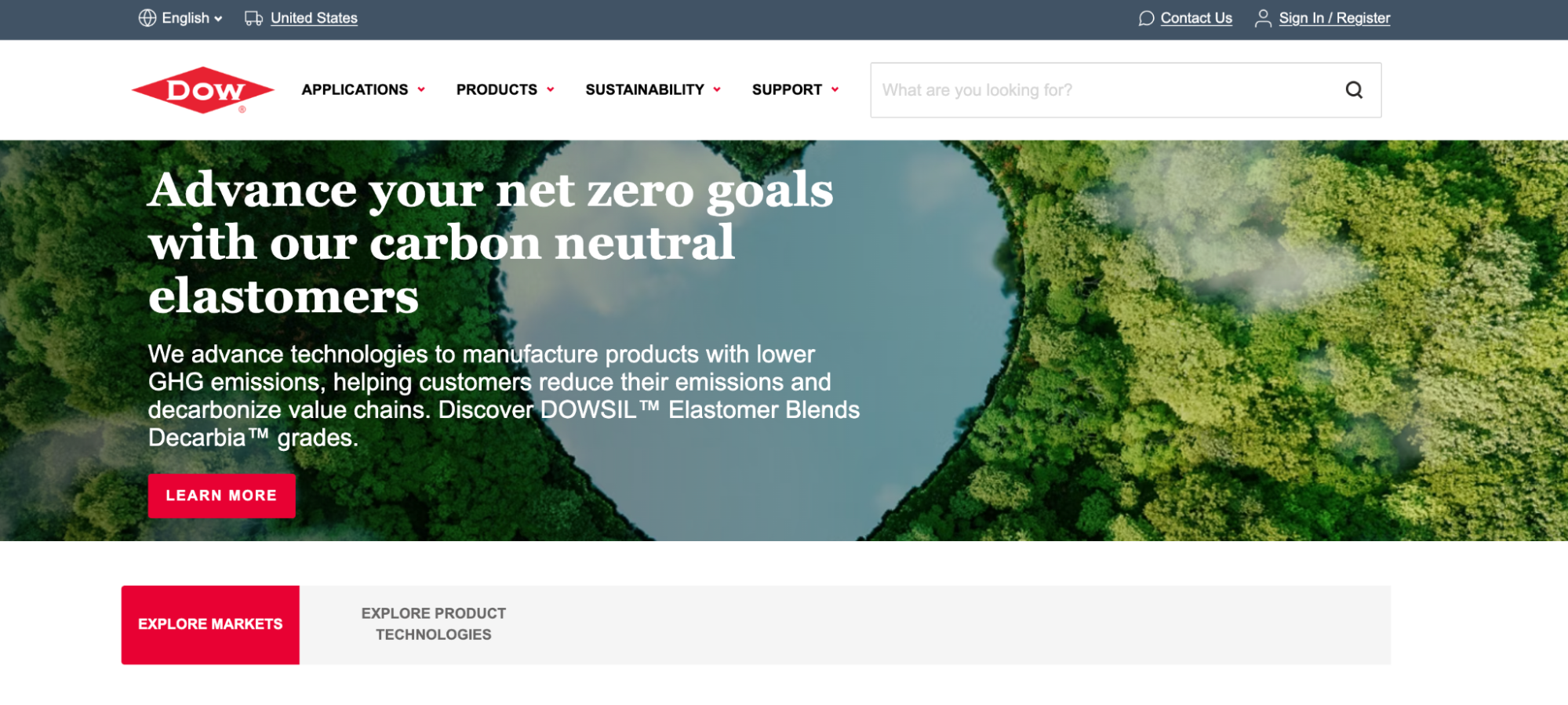
Task: Click the hero paragraph about GHG emissions
Action: click(x=504, y=396)
